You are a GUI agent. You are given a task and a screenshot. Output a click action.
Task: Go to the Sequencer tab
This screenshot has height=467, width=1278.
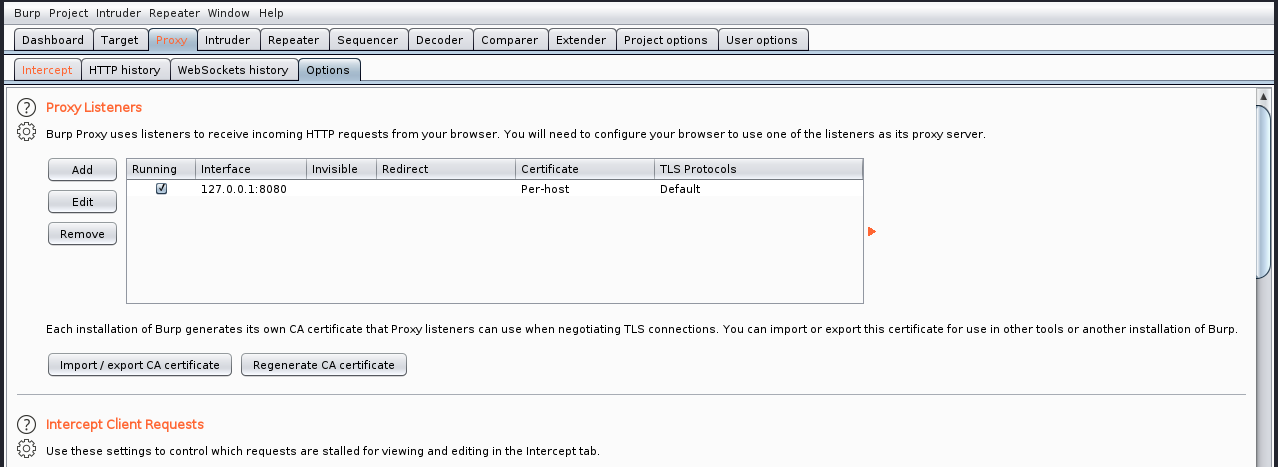368,40
